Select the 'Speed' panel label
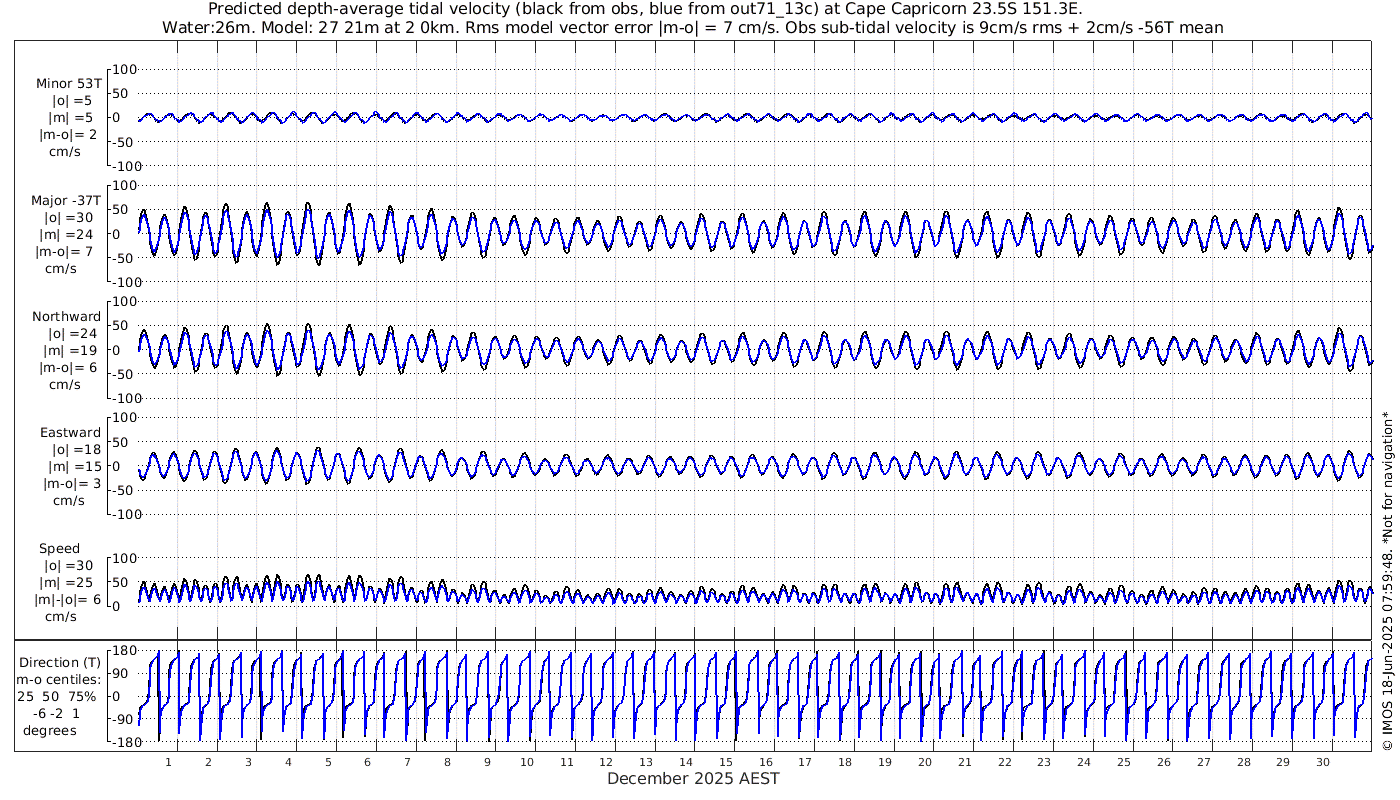This screenshot has width=1400, height=800. pos(59,549)
